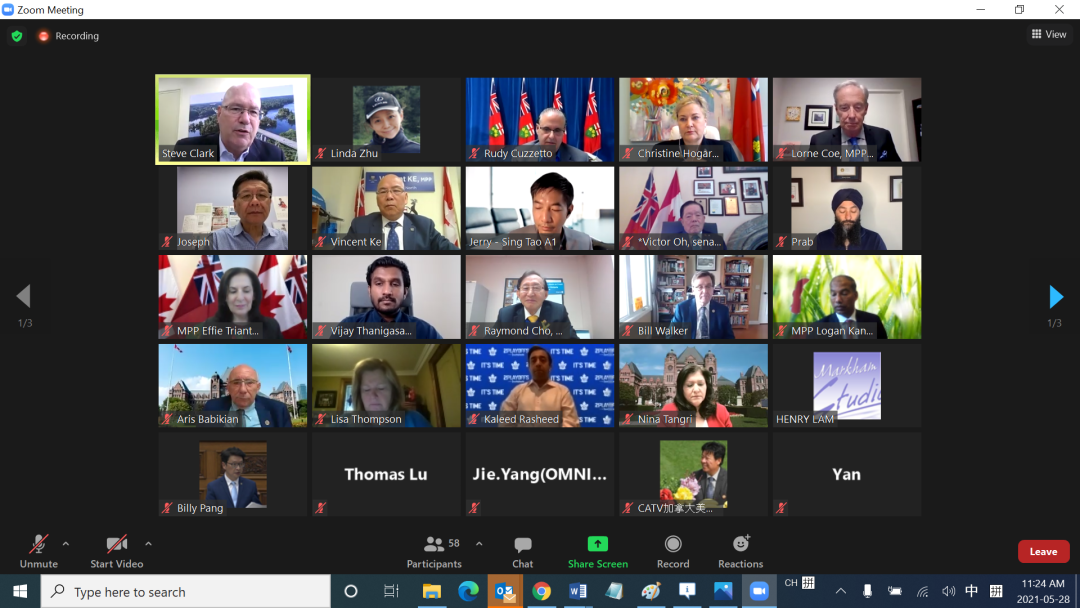Unmute the microphone

click(x=38, y=550)
